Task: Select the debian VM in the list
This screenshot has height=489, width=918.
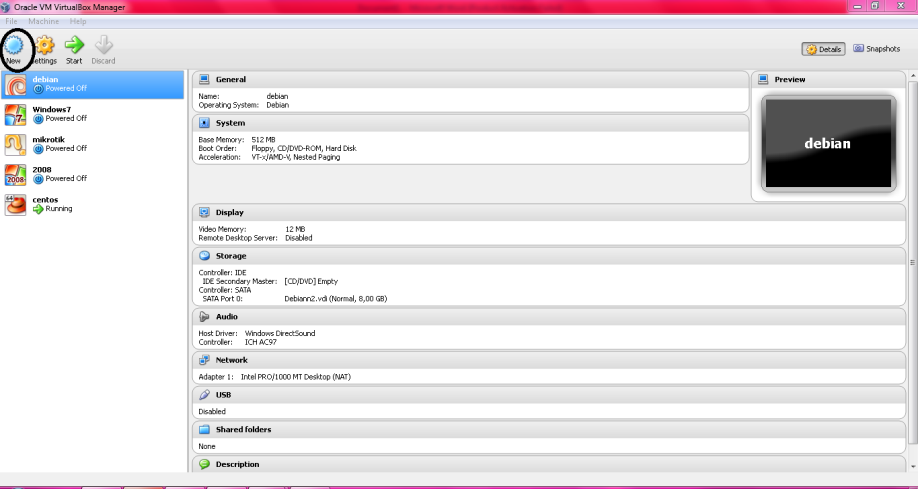Action: click(x=93, y=85)
